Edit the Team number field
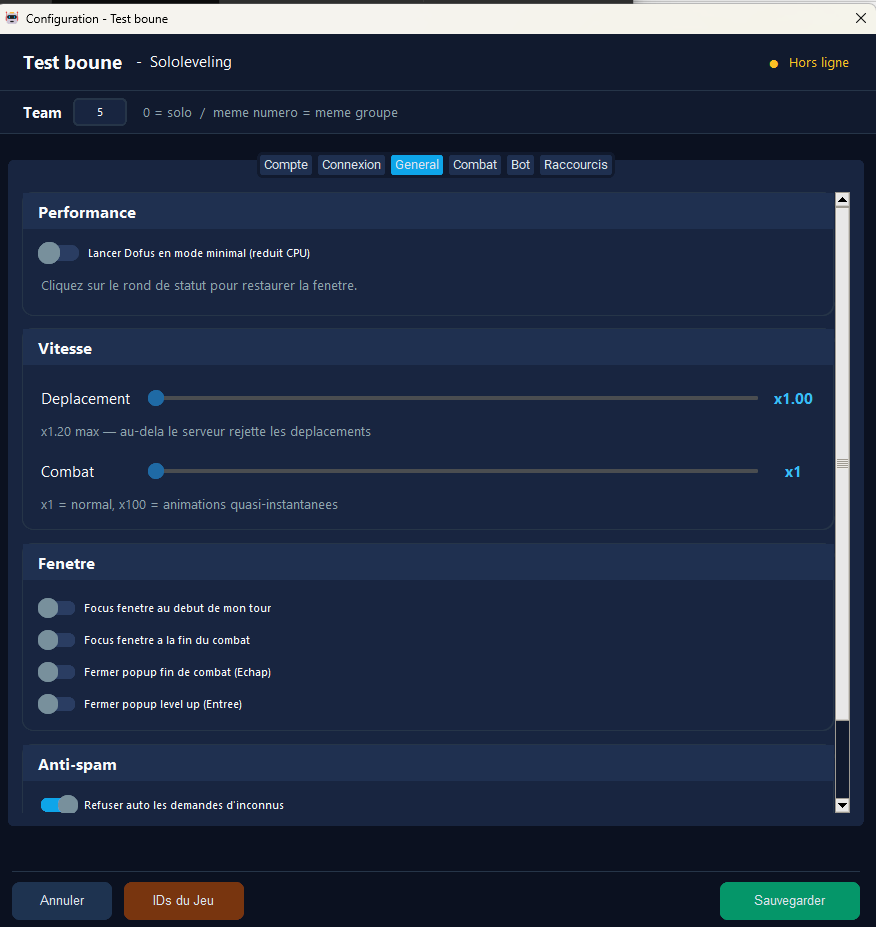Image resolution: width=876 pixels, height=927 pixels. coord(99,112)
